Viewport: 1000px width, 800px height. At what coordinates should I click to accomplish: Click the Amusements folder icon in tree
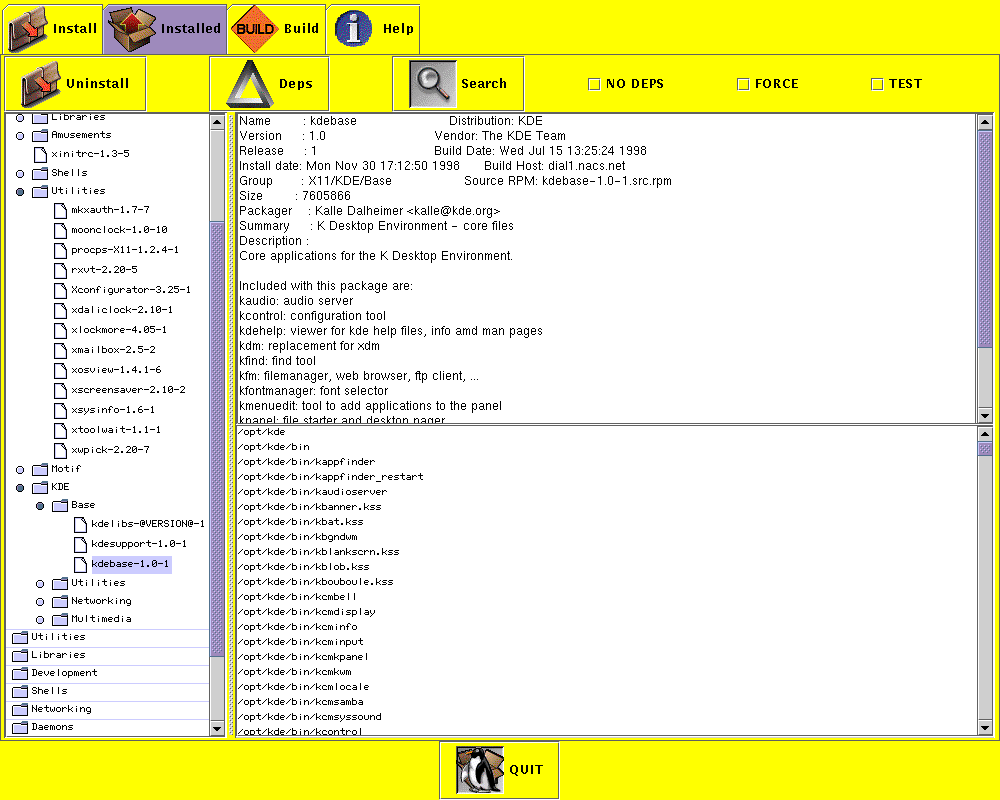(40, 135)
